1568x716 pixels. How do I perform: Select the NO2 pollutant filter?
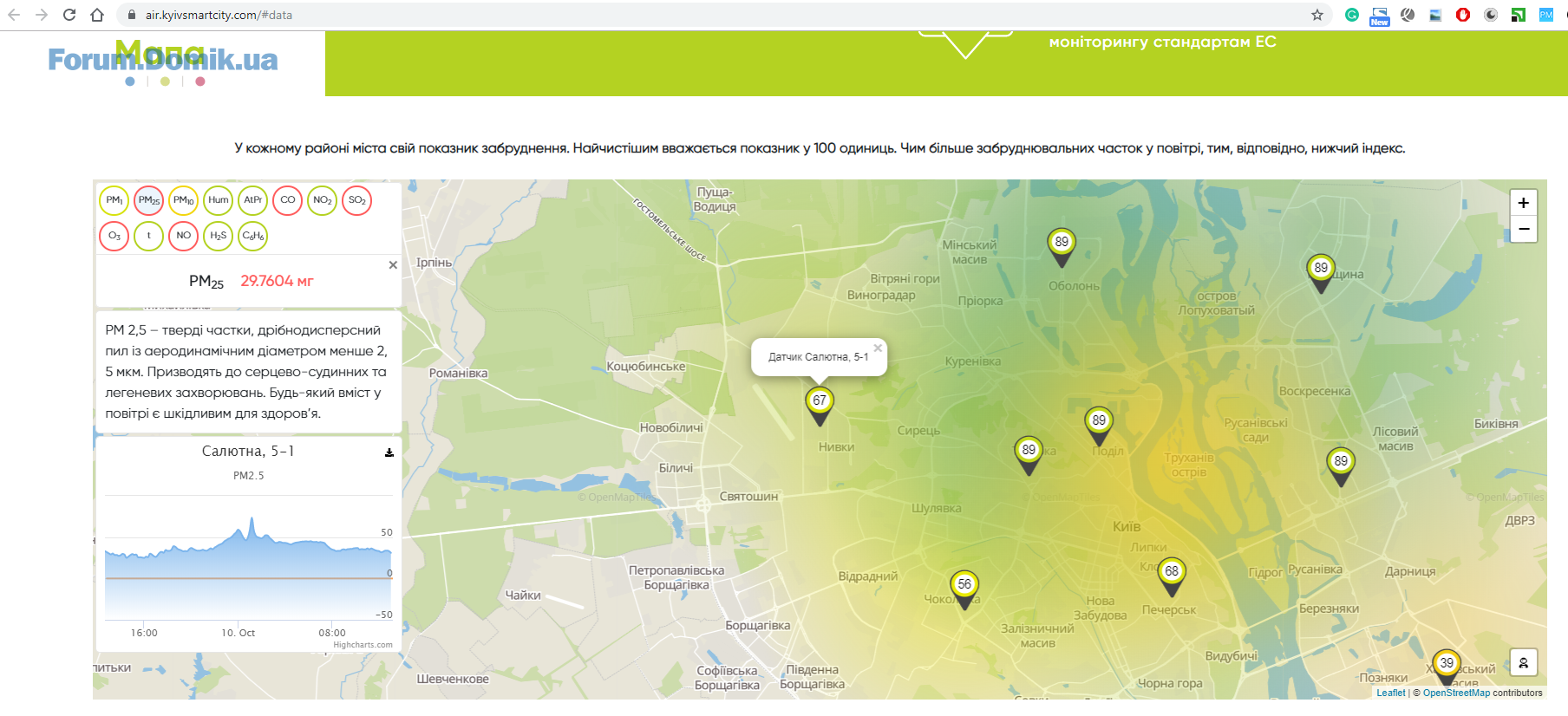(x=322, y=200)
